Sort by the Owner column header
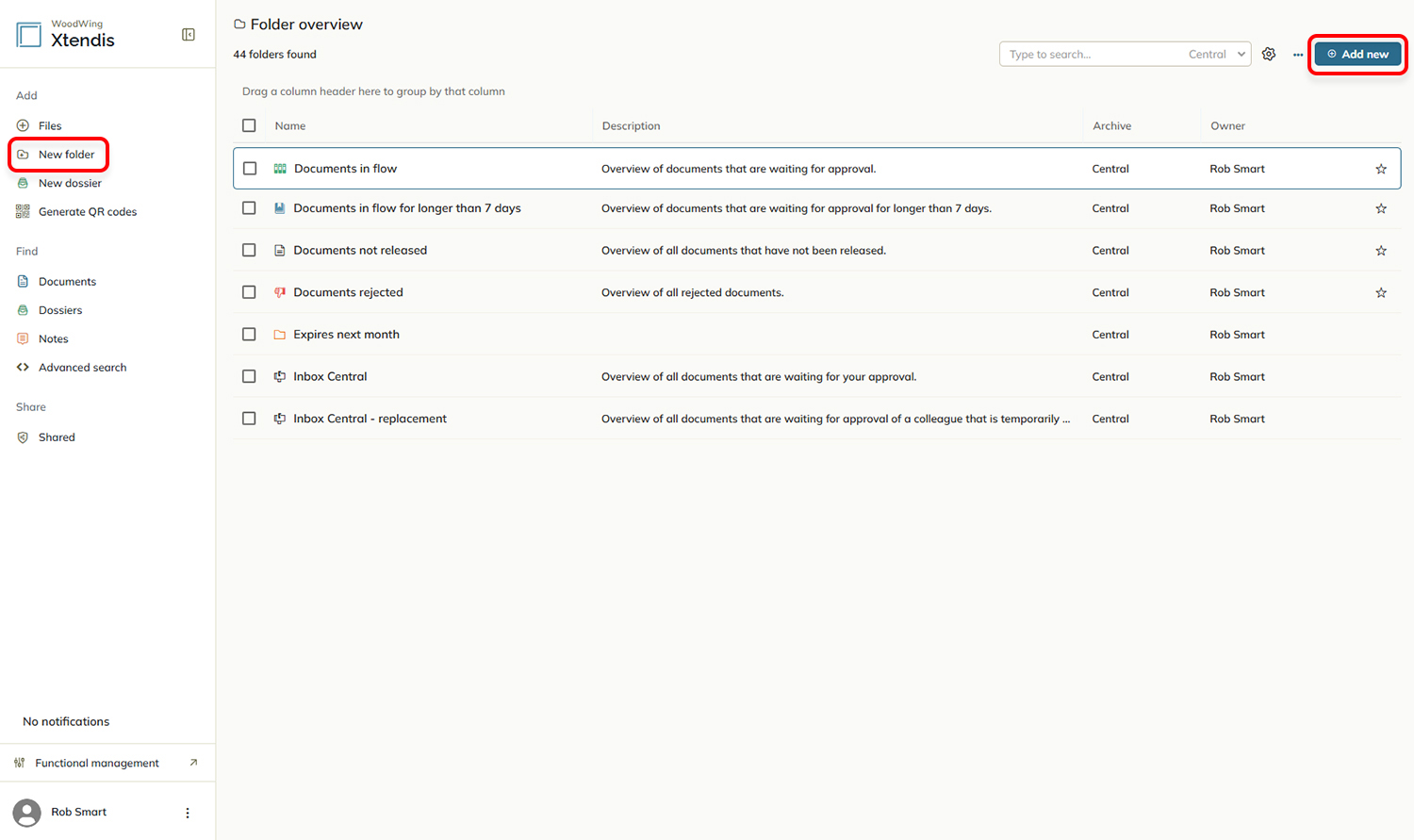The height and width of the screenshot is (840, 1414). click(x=1227, y=125)
